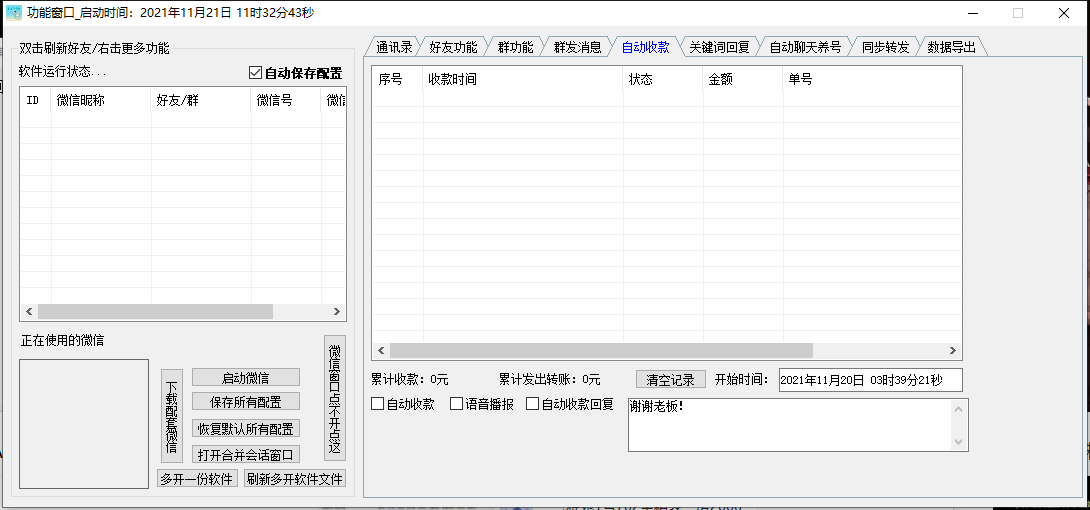The image size is (1090, 510).
Task: Open the 群功能 tab
Action: pos(515,47)
